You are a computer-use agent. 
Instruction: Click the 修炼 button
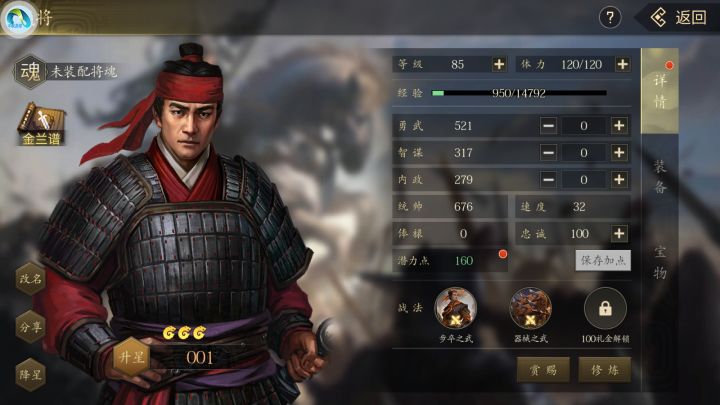[604, 370]
